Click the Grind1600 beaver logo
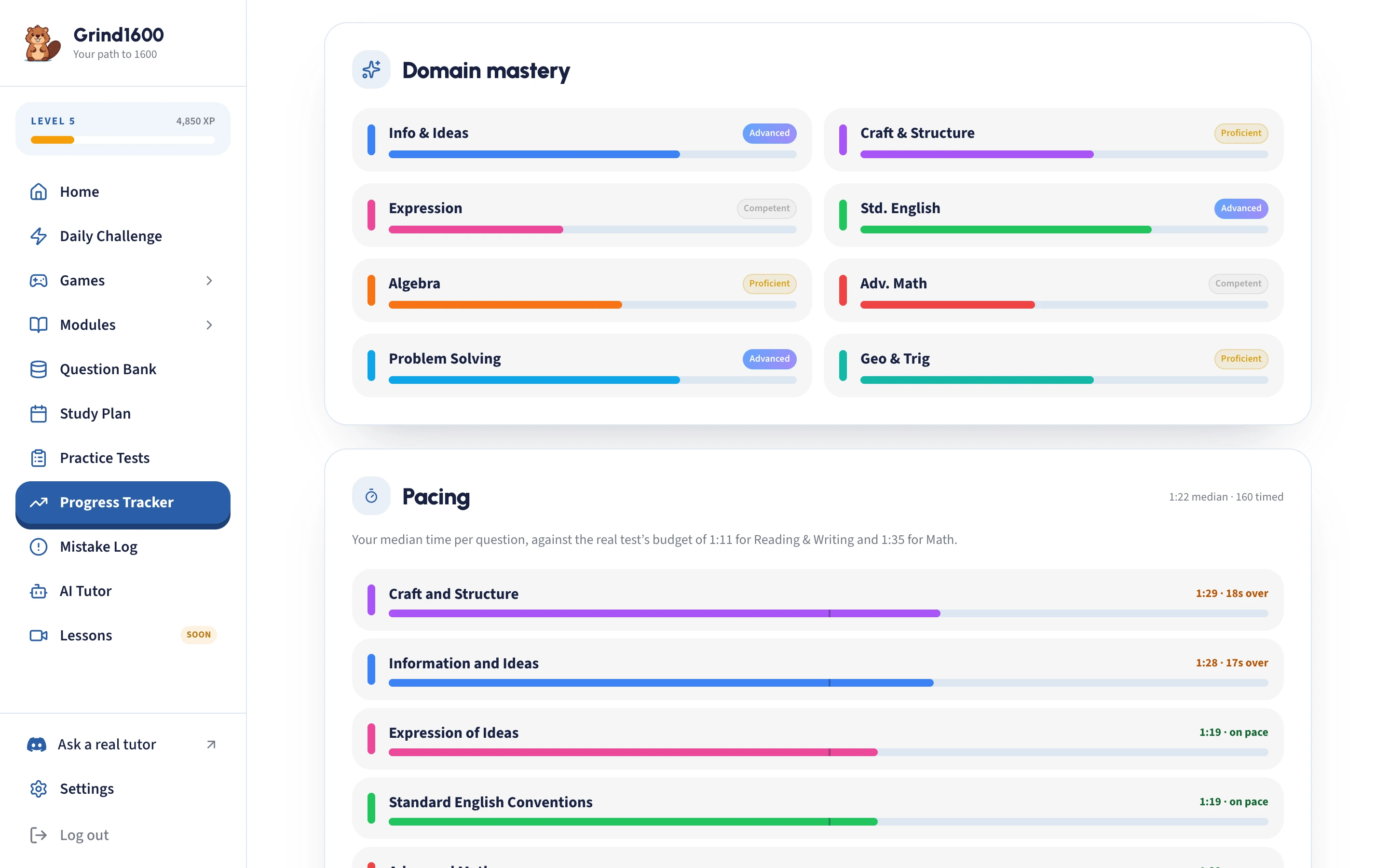This screenshot has height=868, width=1389. [42, 43]
